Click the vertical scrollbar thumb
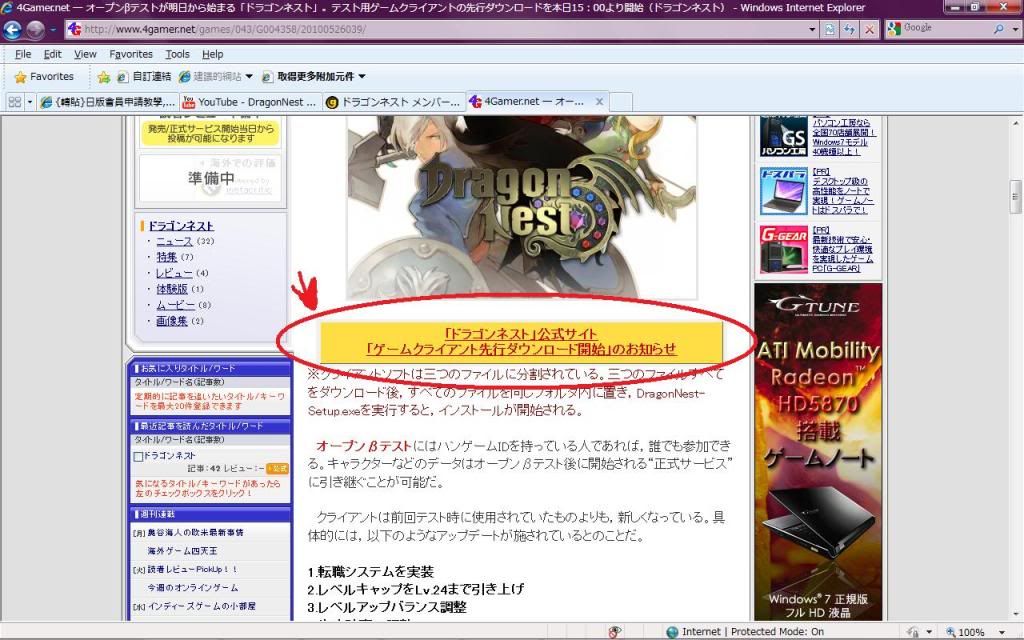This screenshot has height=640, width=1024. 1016,195
